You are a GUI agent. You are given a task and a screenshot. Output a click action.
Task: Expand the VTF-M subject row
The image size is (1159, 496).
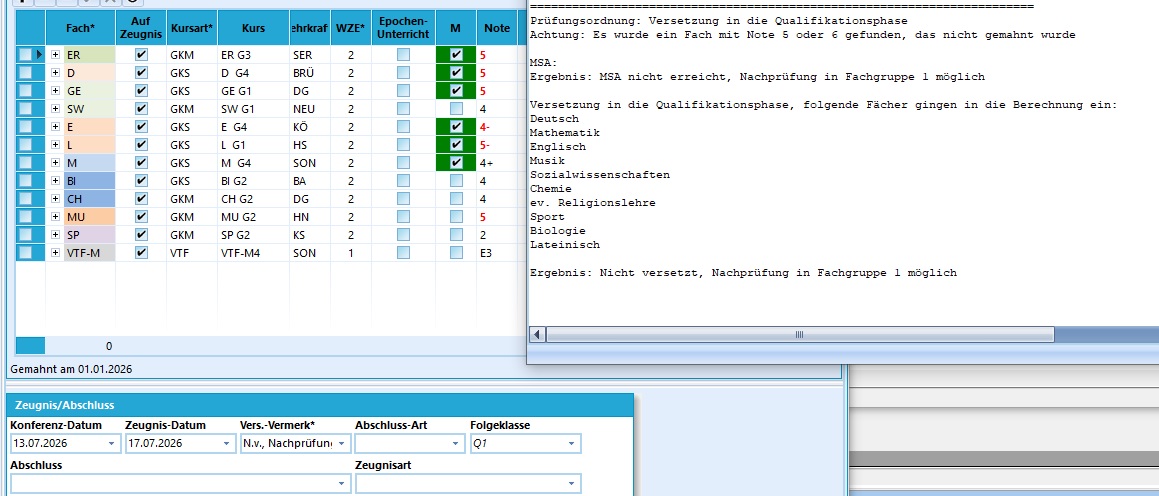click(x=55, y=253)
